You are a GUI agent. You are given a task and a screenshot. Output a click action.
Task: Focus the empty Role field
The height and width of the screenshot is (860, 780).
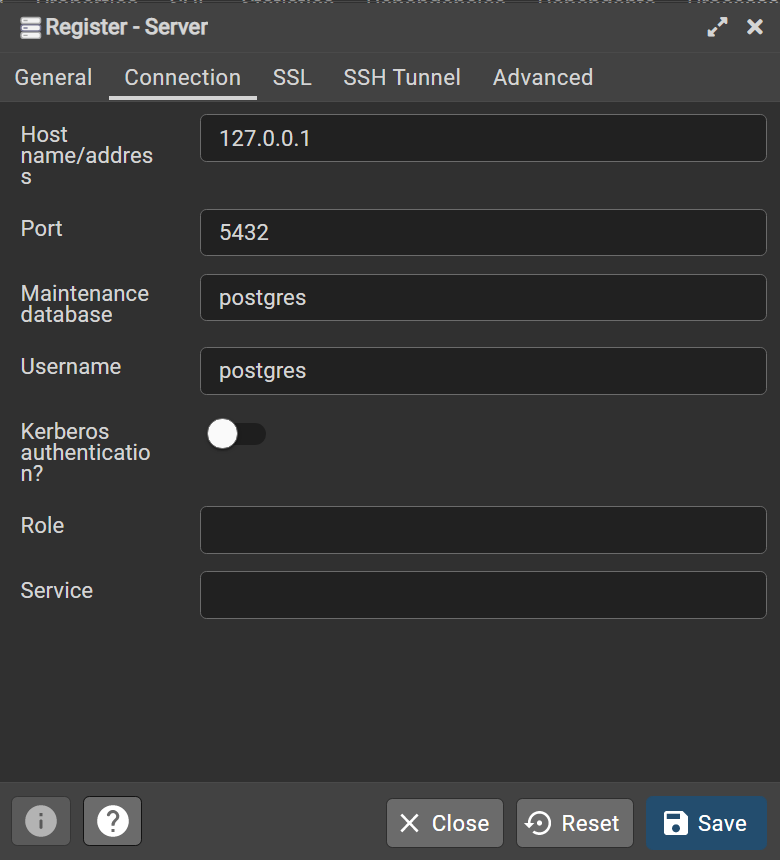click(483, 530)
